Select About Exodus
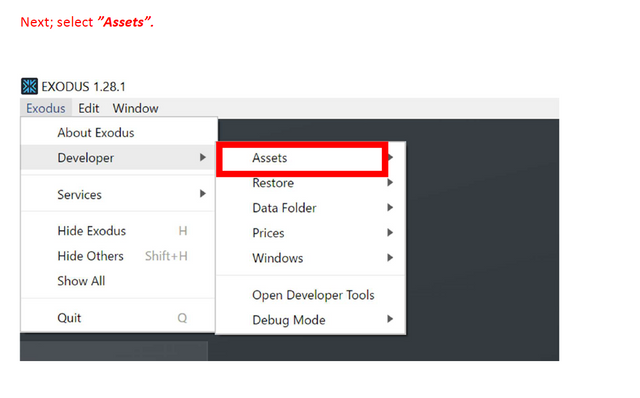The height and width of the screenshot is (398, 640). (118, 133)
